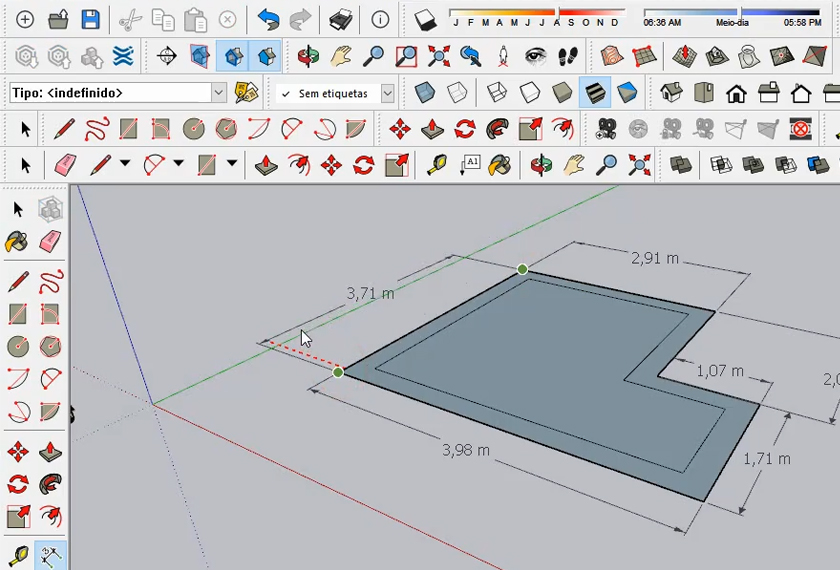The height and width of the screenshot is (570, 840).
Task: Activate the Dimensions tool in left palette
Action: click(50, 554)
